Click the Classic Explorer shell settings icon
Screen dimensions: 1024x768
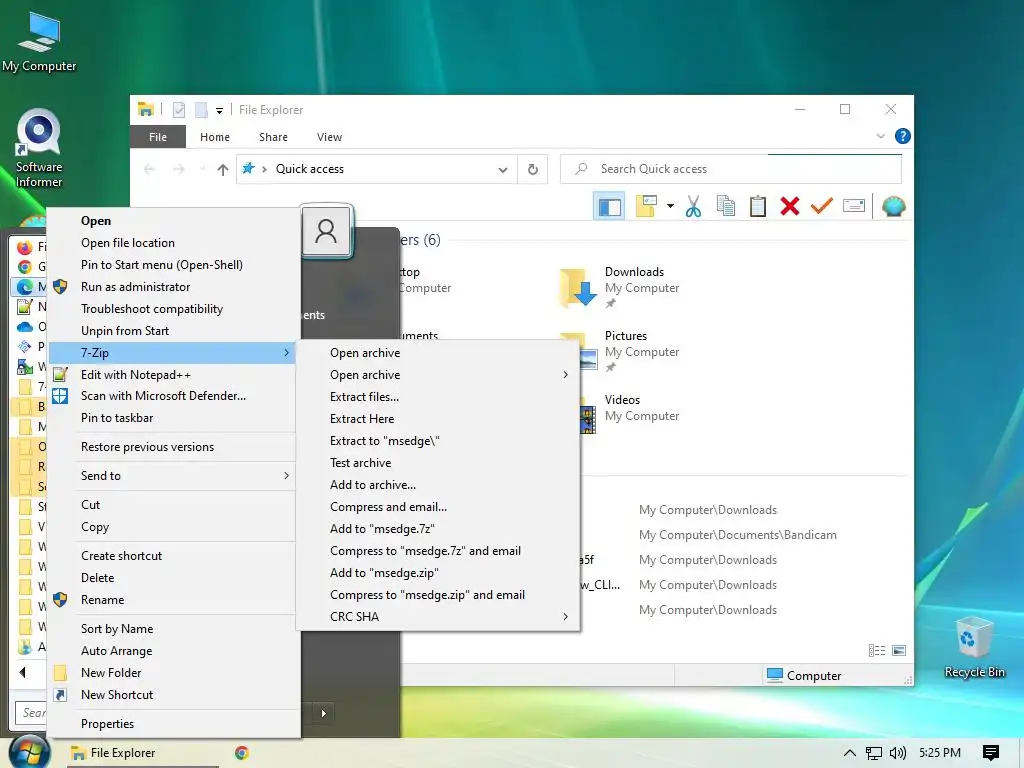(x=893, y=206)
